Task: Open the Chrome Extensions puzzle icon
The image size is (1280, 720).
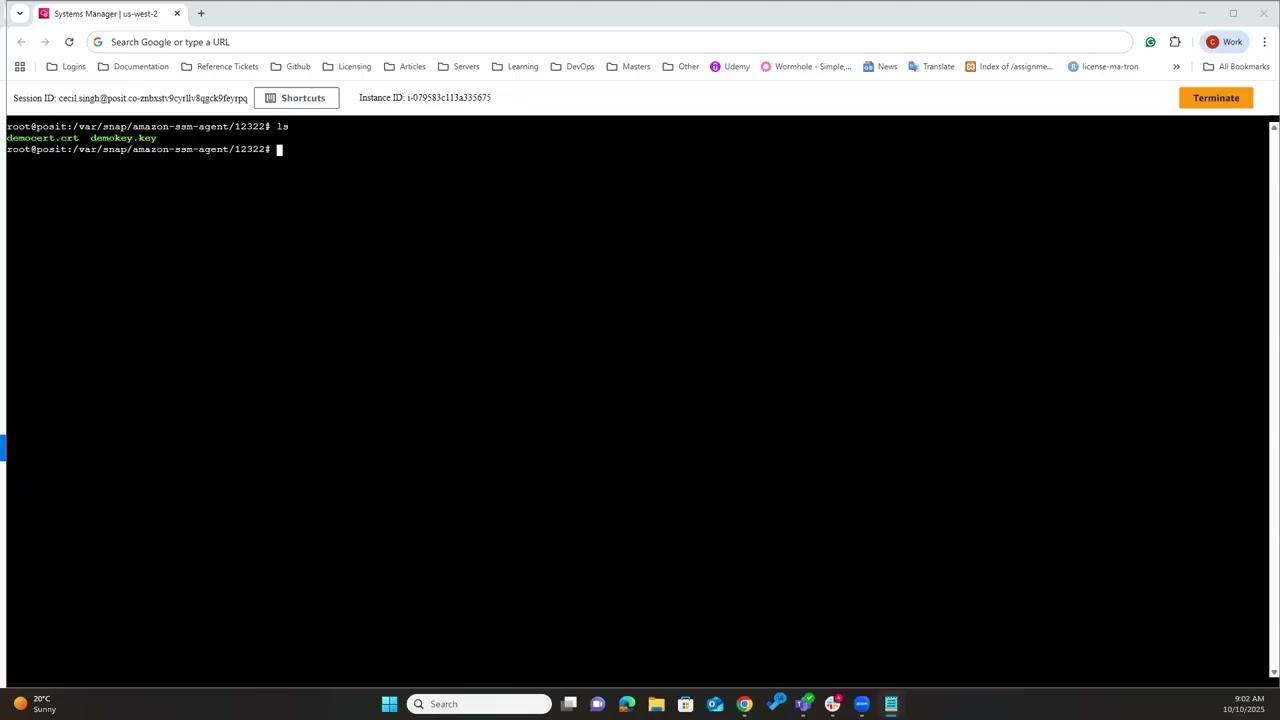Action: pos(1175,42)
